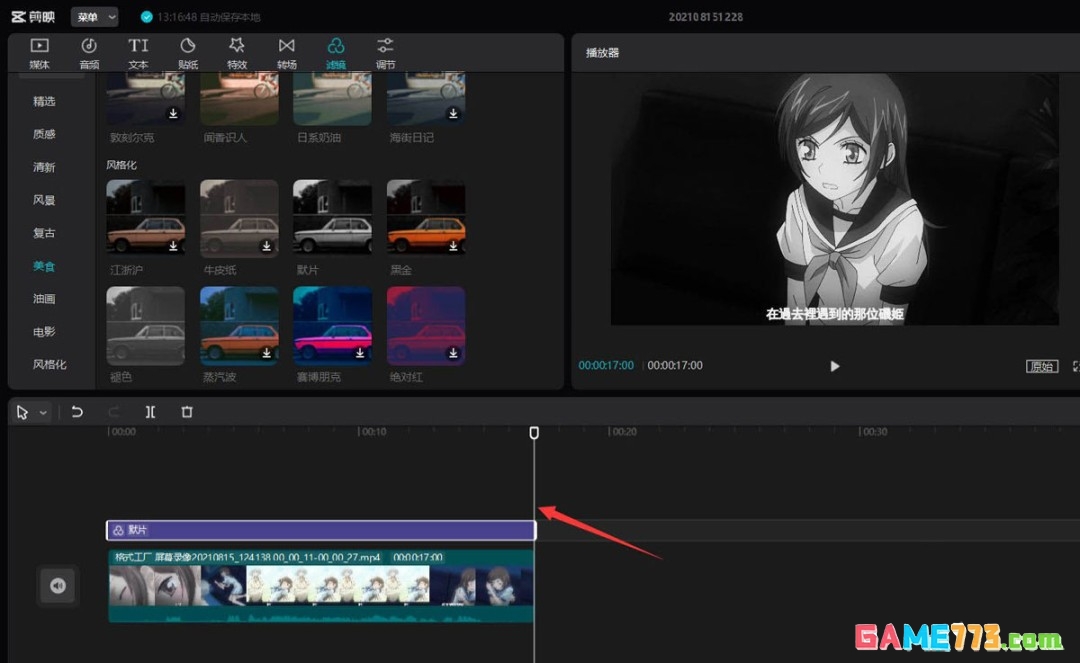
Task: Click the timeline playhead marker
Action: point(534,432)
